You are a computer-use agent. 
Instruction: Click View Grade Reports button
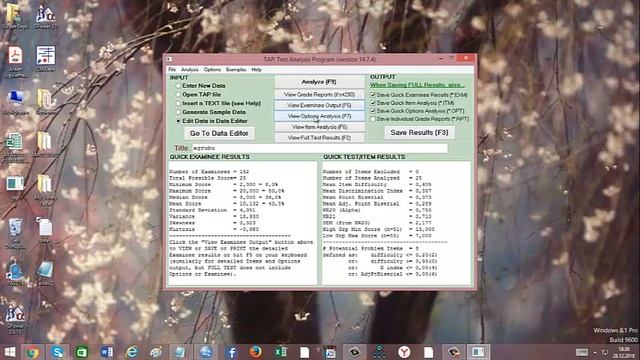point(319,94)
